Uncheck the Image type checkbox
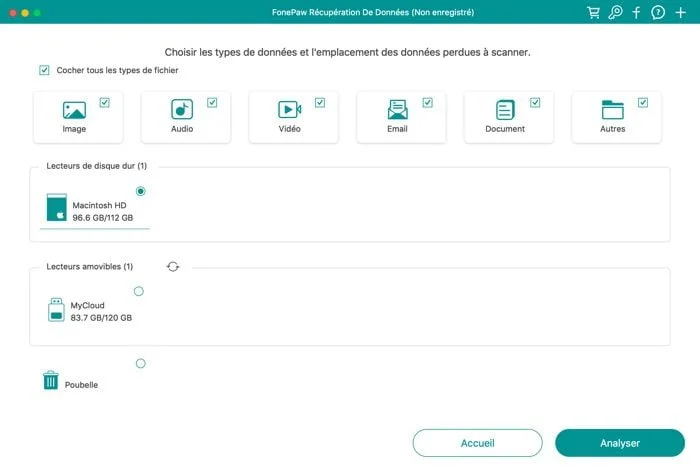The height and width of the screenshot is (473, 700). [104, 103]
